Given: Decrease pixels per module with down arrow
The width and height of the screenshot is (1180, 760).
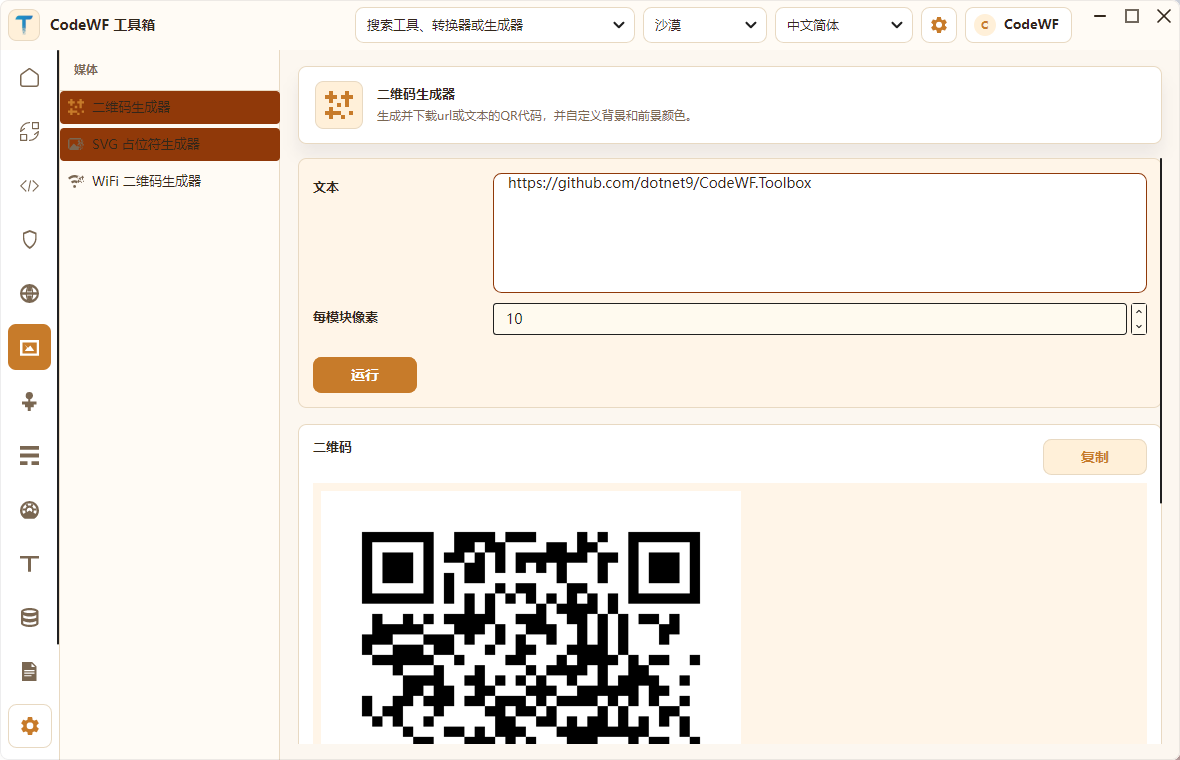Looking at the screenshot, I should [1139, 327].
